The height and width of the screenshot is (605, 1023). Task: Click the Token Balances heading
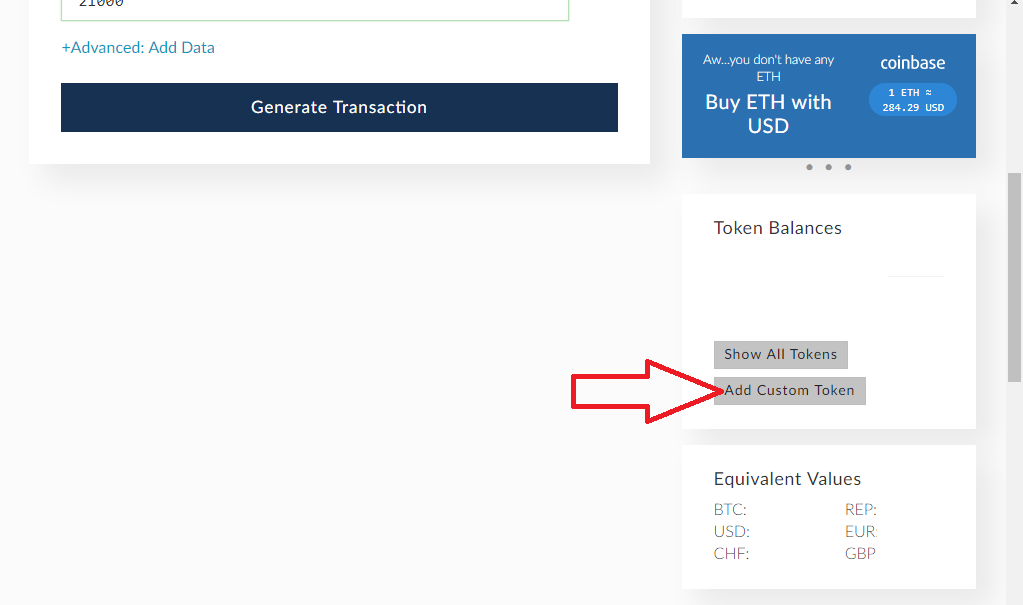[x=777, y=228]
